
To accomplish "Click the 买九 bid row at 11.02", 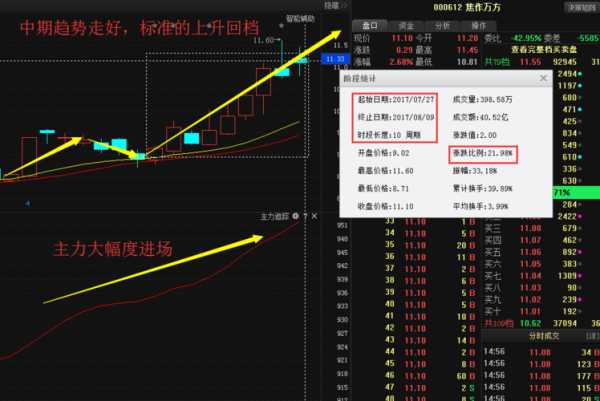I will [533, 299].
